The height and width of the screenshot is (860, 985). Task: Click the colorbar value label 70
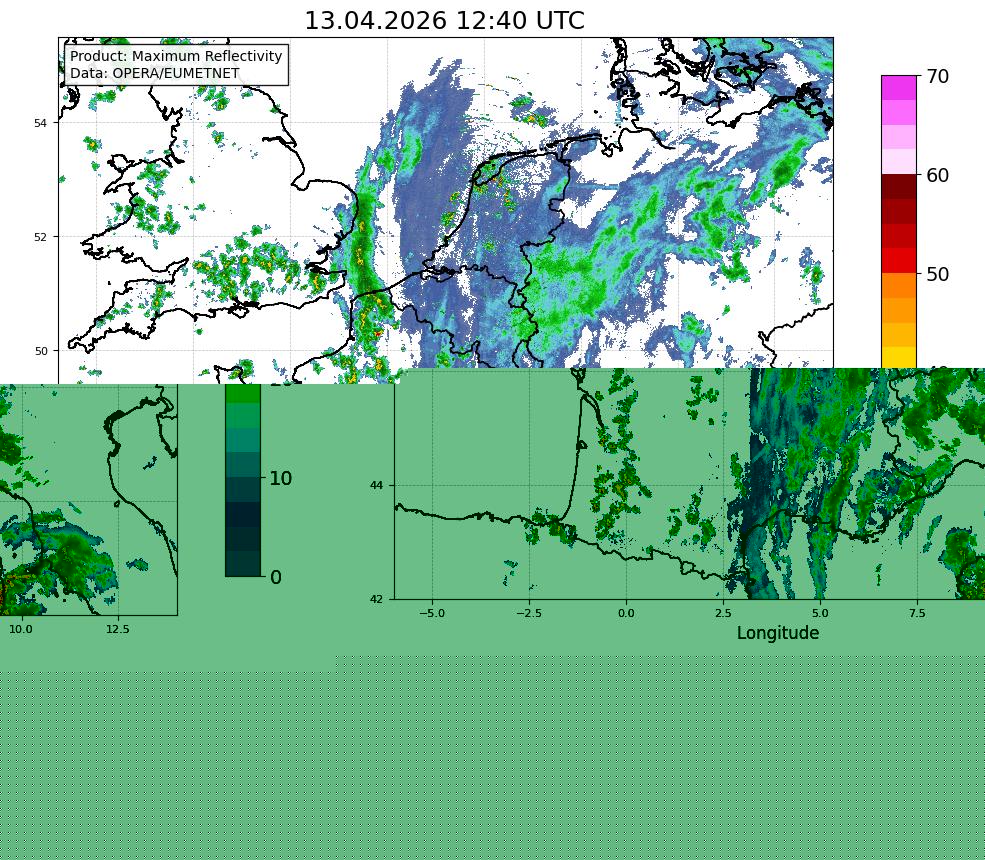point(937,77)
